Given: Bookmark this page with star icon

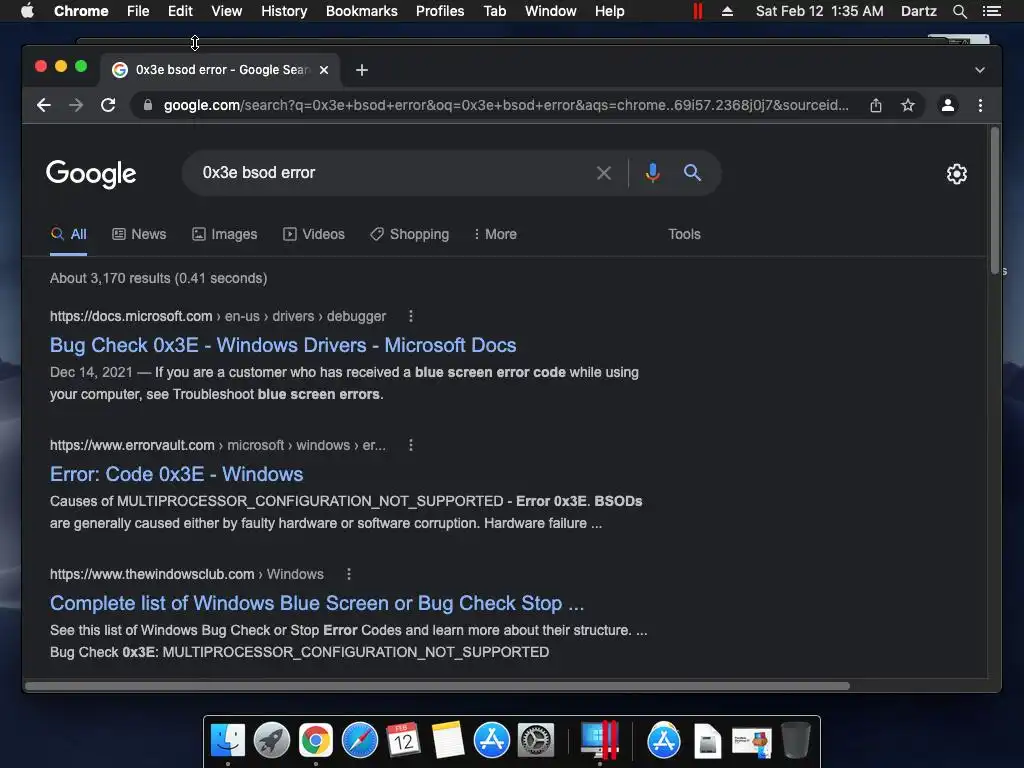Looking at the screenshot, I should [908, 105].
